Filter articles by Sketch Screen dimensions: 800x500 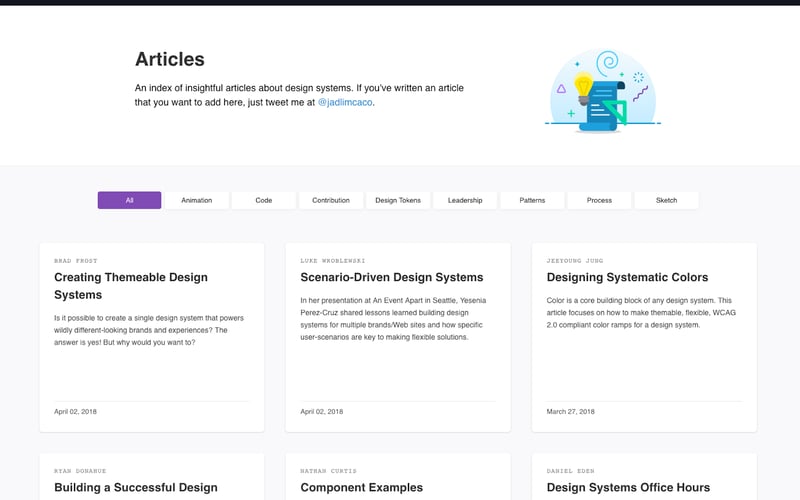pyautogui.click(x=666, y=200)
